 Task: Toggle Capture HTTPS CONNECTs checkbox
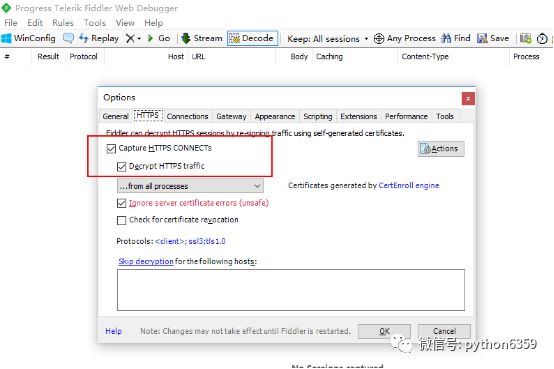(111, 148)
